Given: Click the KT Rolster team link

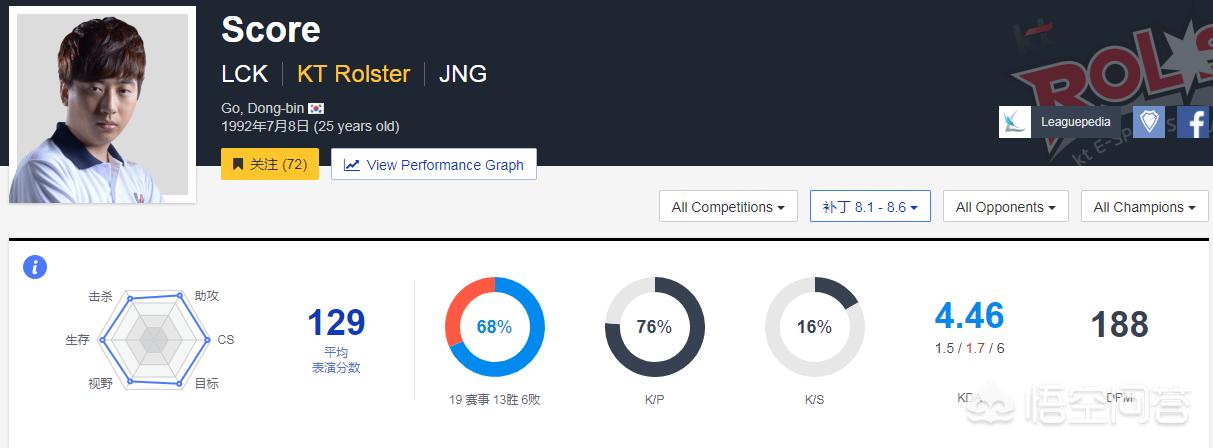Looking at the screenshot, I should (x=354, y=74).
